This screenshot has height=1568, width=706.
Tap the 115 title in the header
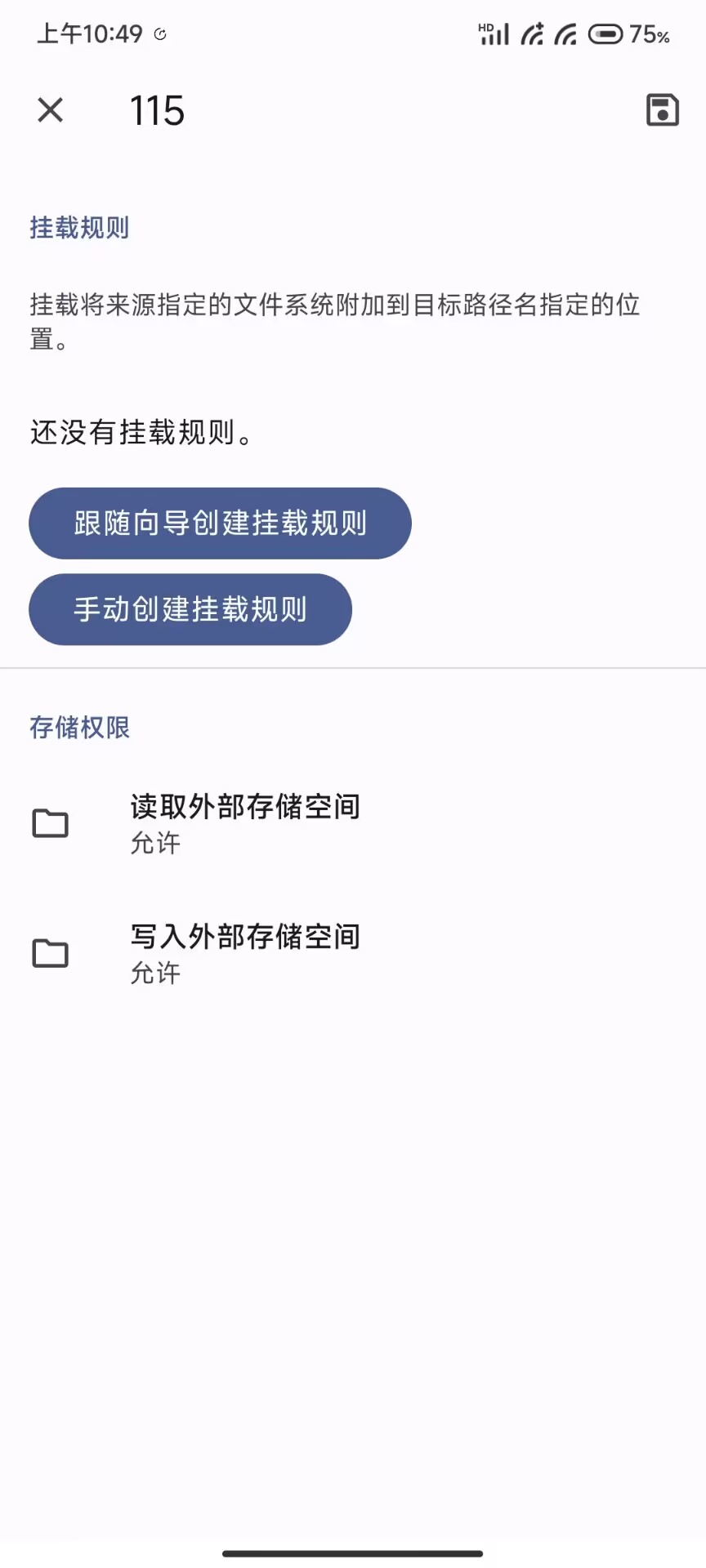click(157, 110)
